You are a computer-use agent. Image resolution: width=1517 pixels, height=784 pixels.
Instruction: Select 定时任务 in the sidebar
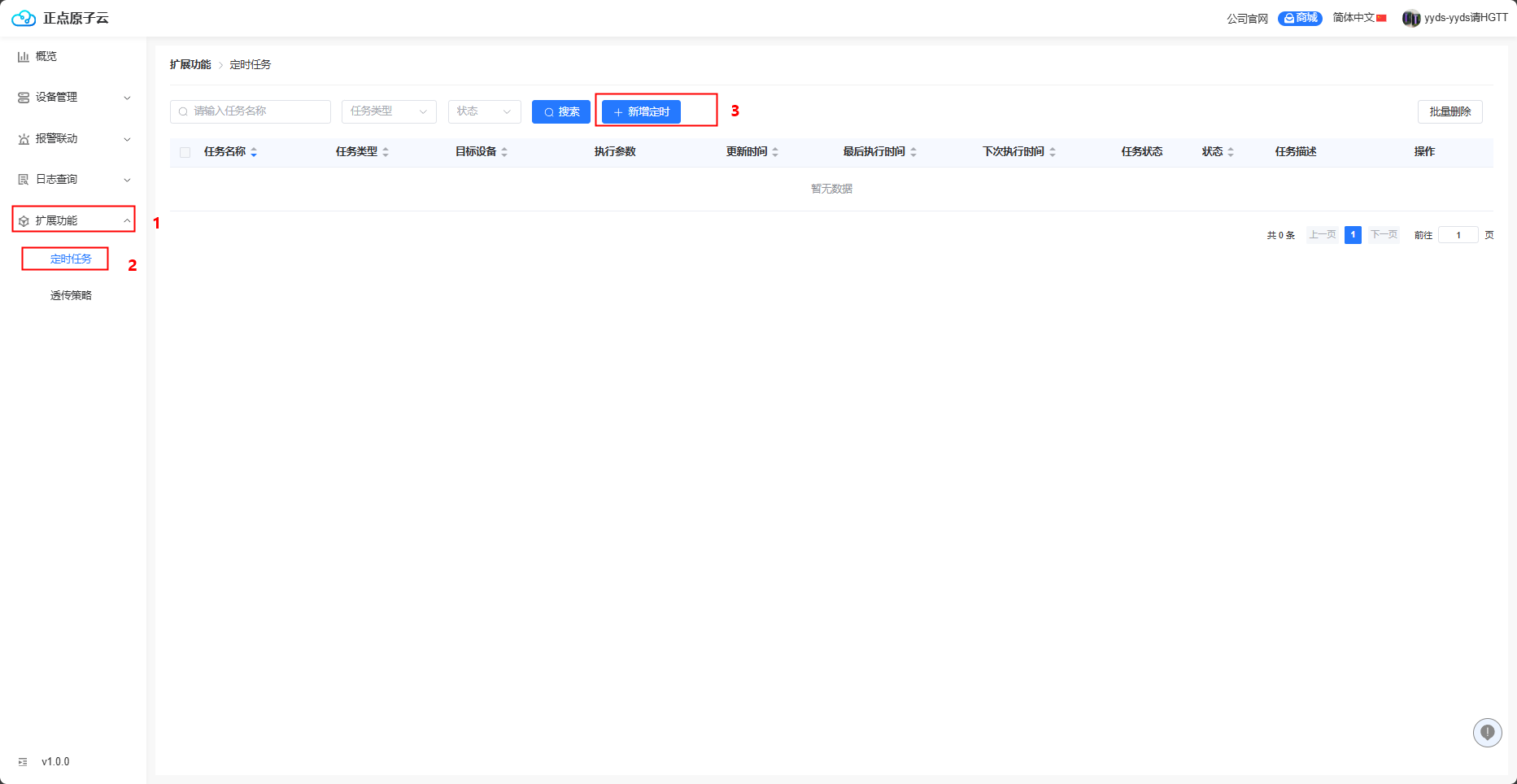click(x=71, y=259)
